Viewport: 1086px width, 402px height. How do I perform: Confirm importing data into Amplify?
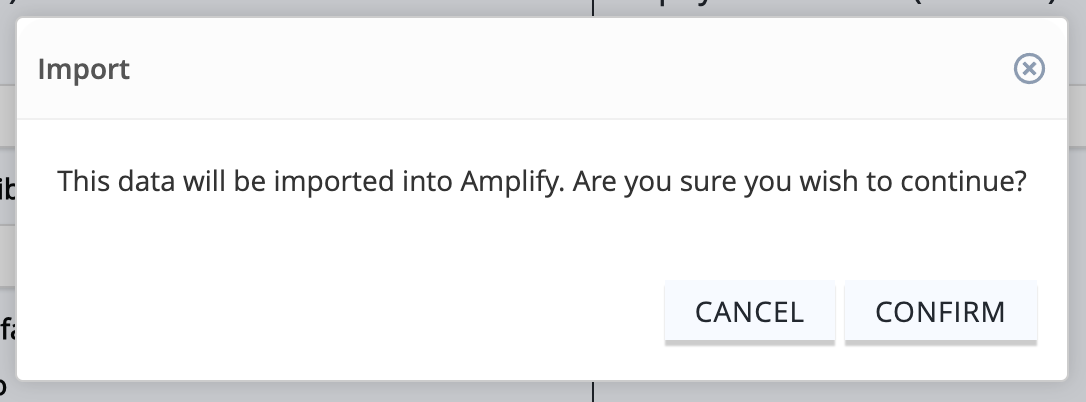pos(941,312)
